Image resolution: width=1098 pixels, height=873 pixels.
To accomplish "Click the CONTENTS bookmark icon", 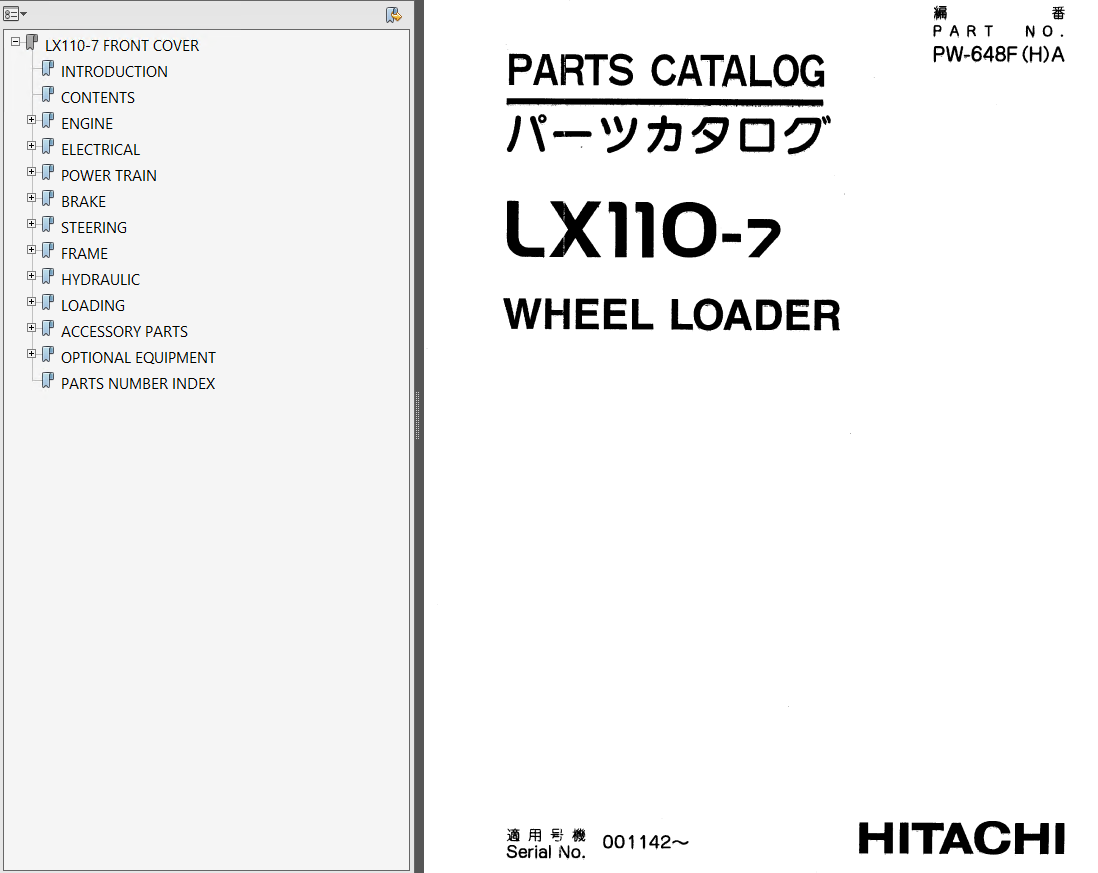I will coord(48,95).
